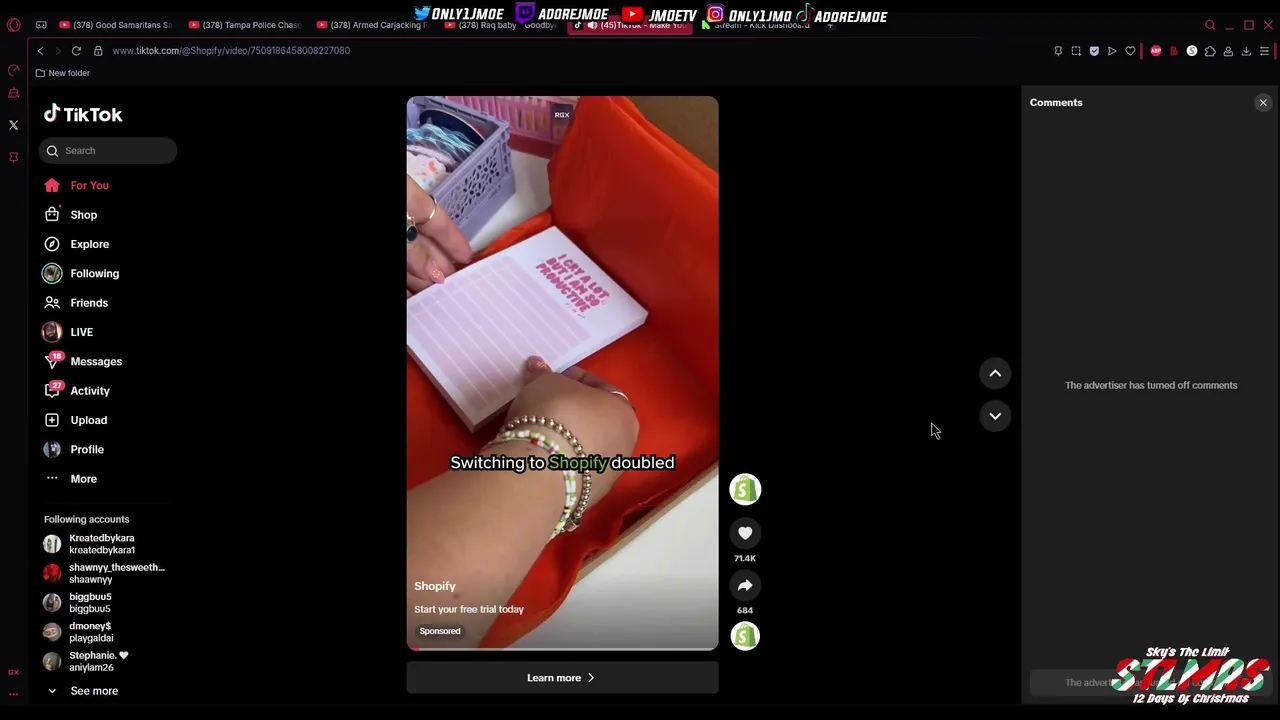The height and width of the screenshot is (720, 1280).
Task: Click the TikTok search field
Action: click(108, 151)
